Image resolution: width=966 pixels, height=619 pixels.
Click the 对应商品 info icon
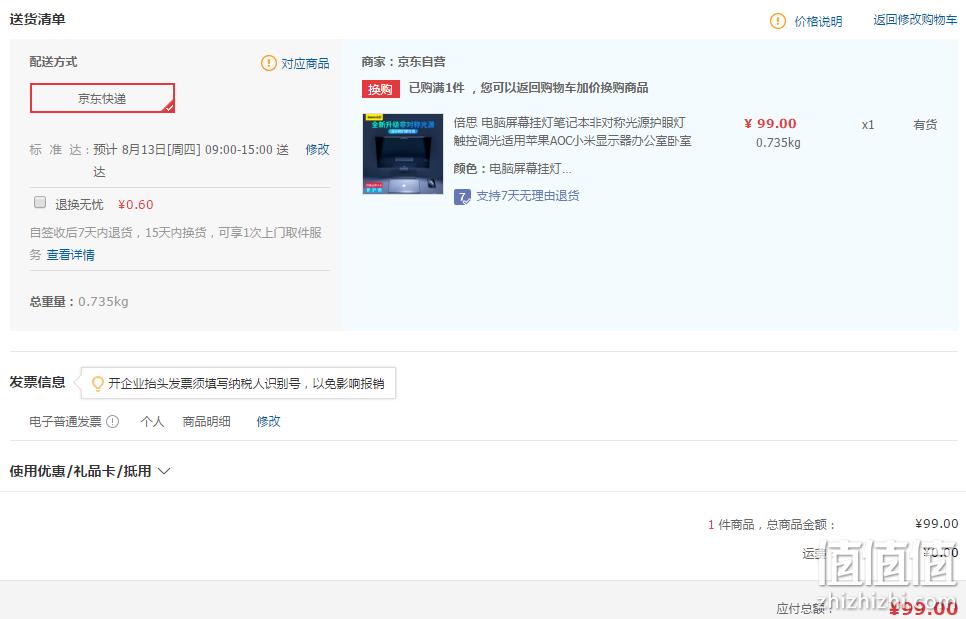(x=269, y=63)
